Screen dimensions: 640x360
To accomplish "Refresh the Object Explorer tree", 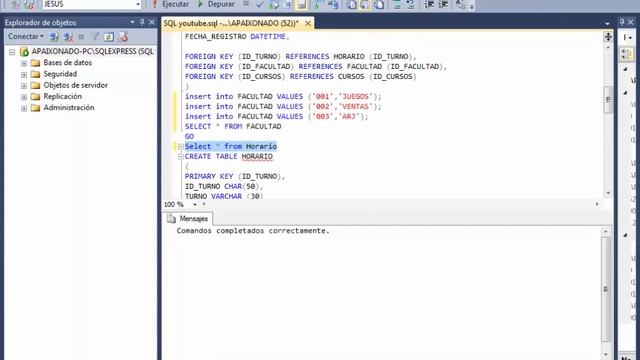I will [109, 37].
